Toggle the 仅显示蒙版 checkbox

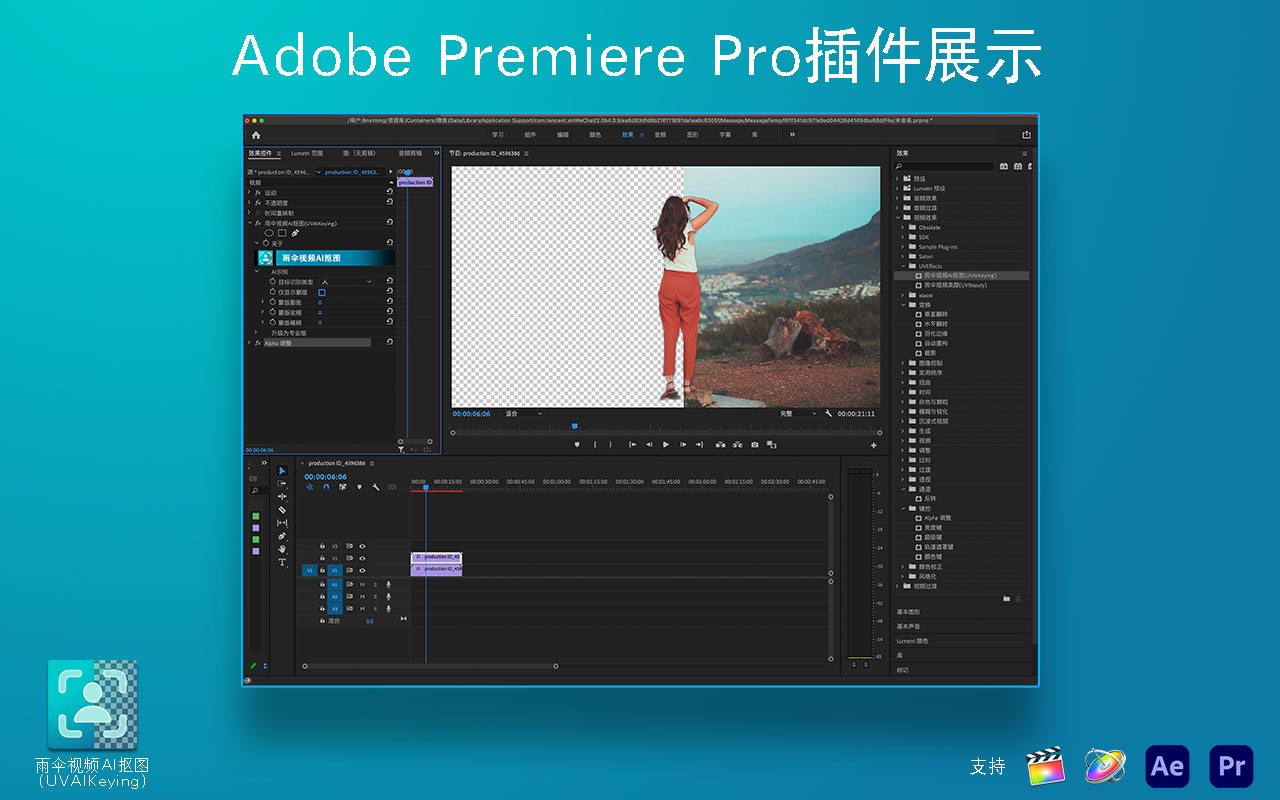pos(322,292)
